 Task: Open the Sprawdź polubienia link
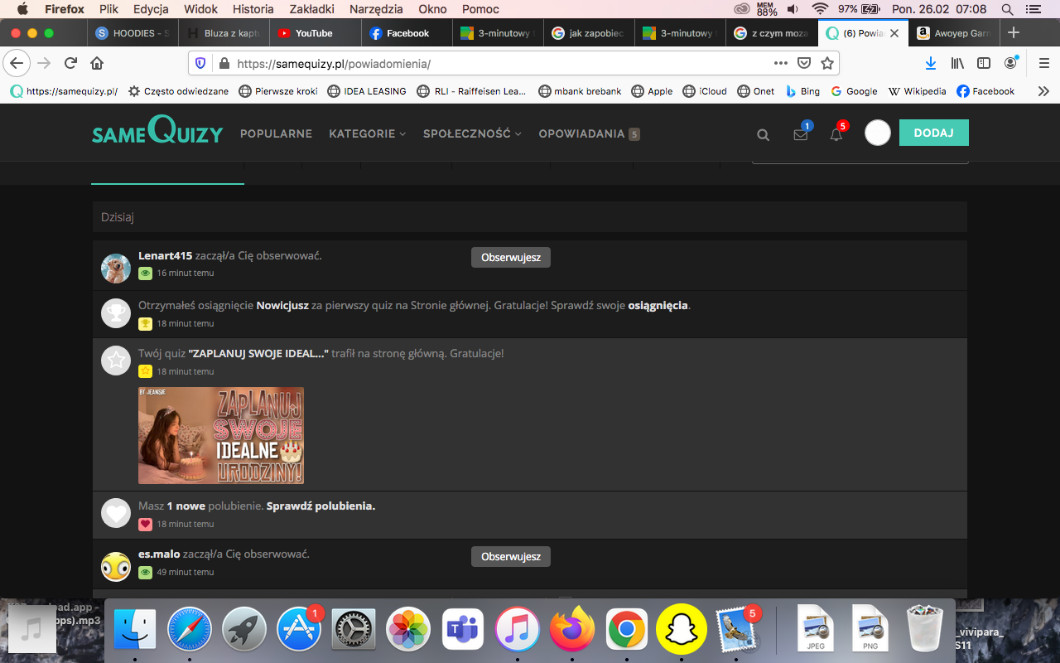click(320, 506)
